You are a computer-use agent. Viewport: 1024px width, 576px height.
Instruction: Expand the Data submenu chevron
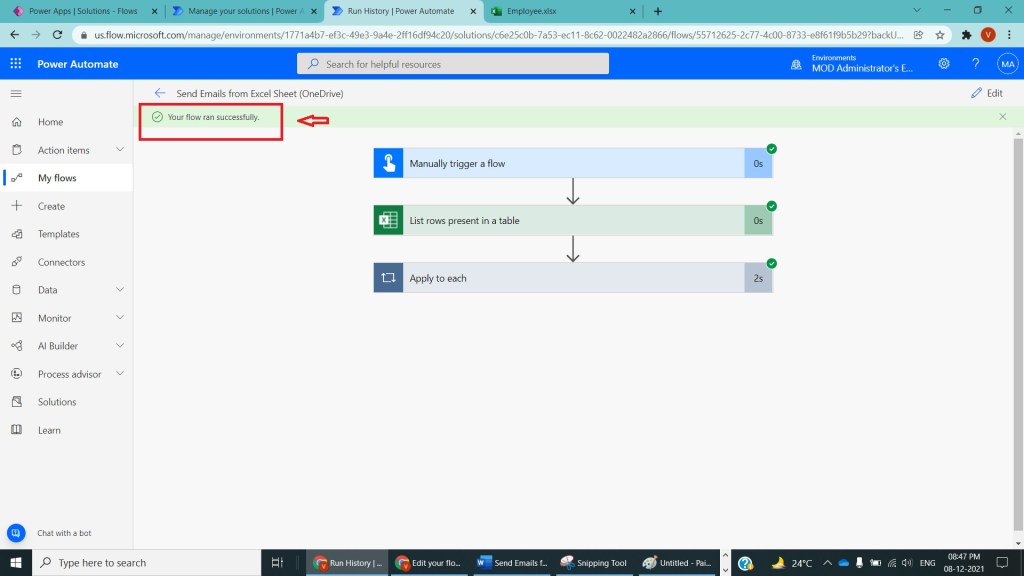click(x=120, y=290)
